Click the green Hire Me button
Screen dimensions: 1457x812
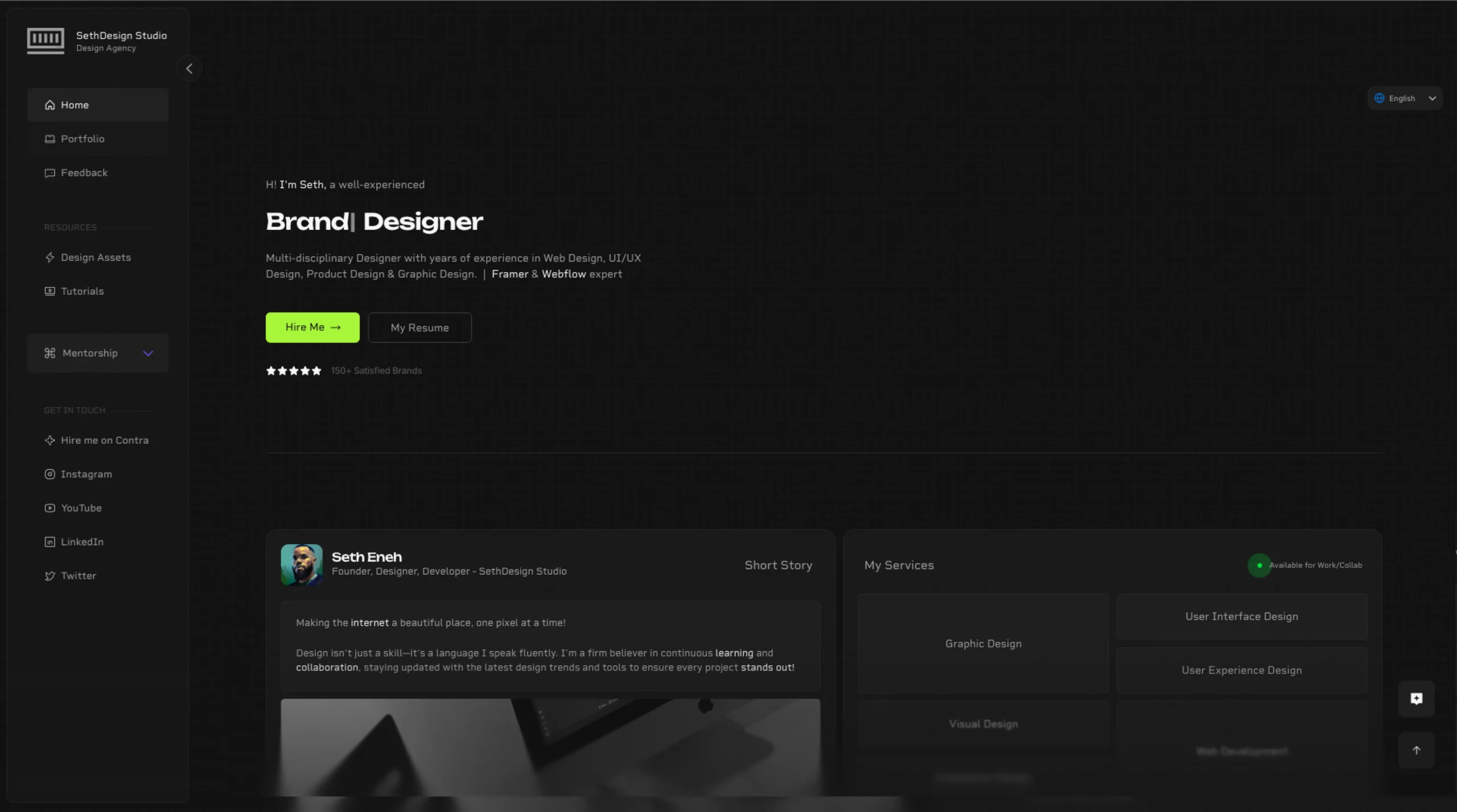[312, 328]
